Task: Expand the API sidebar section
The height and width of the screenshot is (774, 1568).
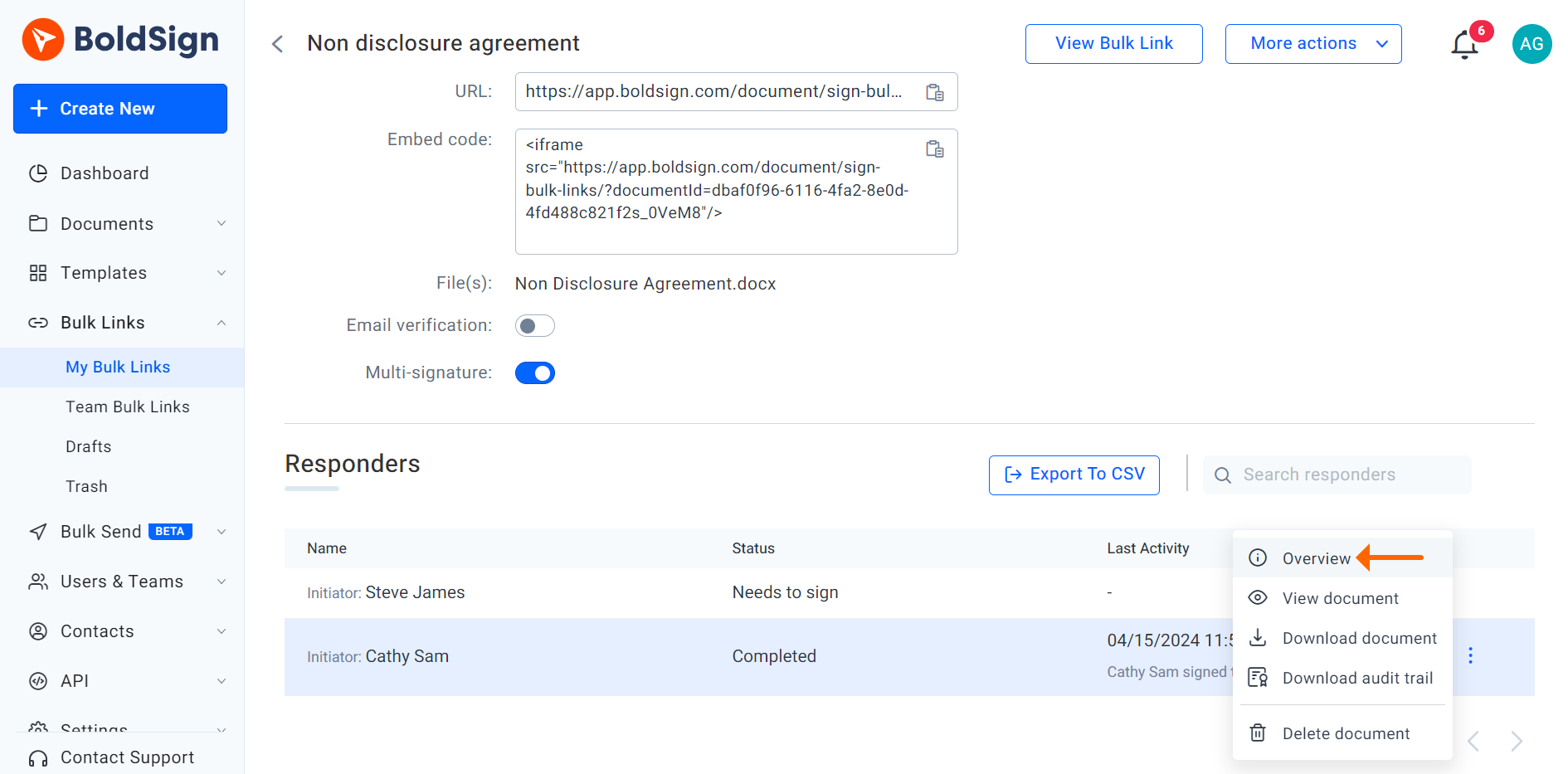Action: 222,682
